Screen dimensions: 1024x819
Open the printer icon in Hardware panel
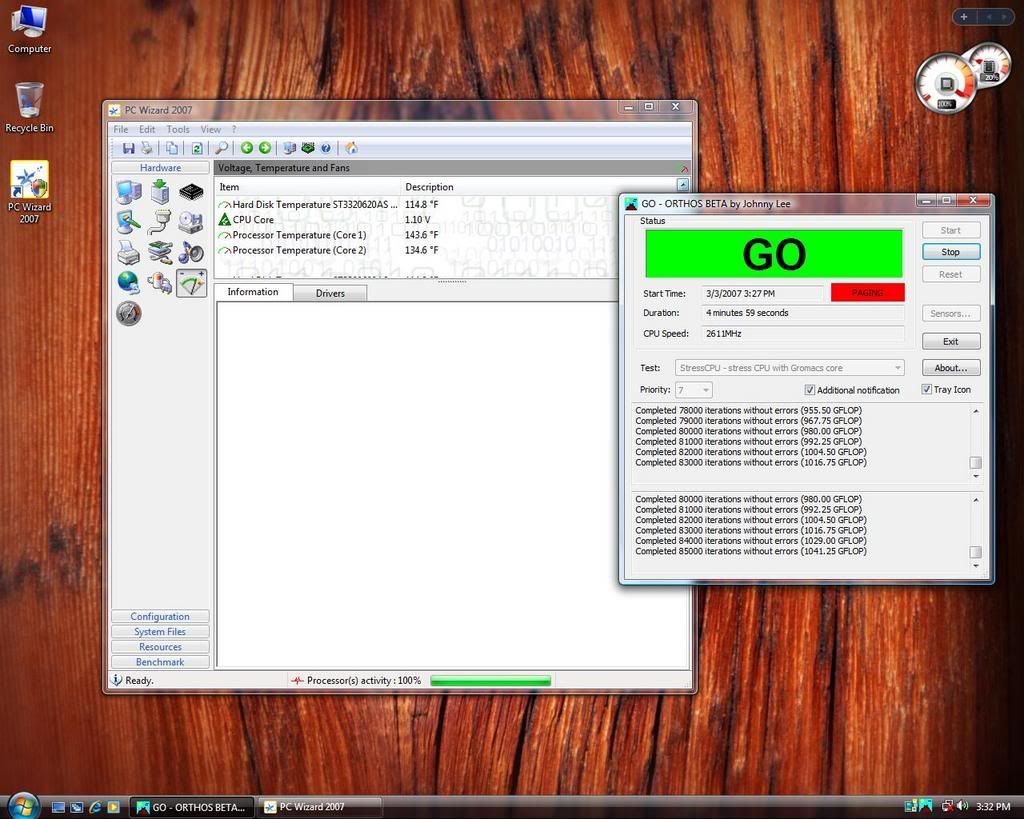[x=128, y=252]
